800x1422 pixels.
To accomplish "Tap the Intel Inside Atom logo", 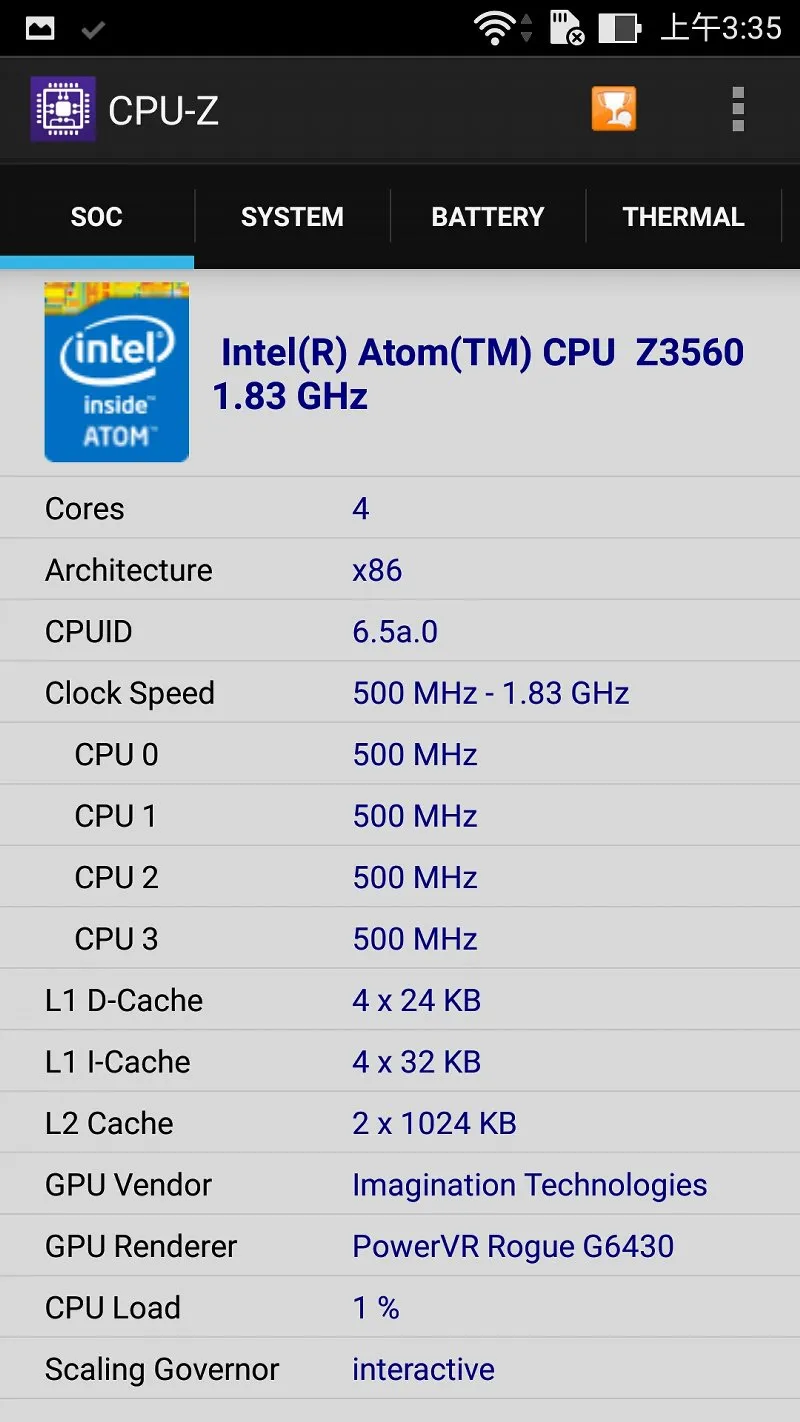I will (x=116, y=372).
